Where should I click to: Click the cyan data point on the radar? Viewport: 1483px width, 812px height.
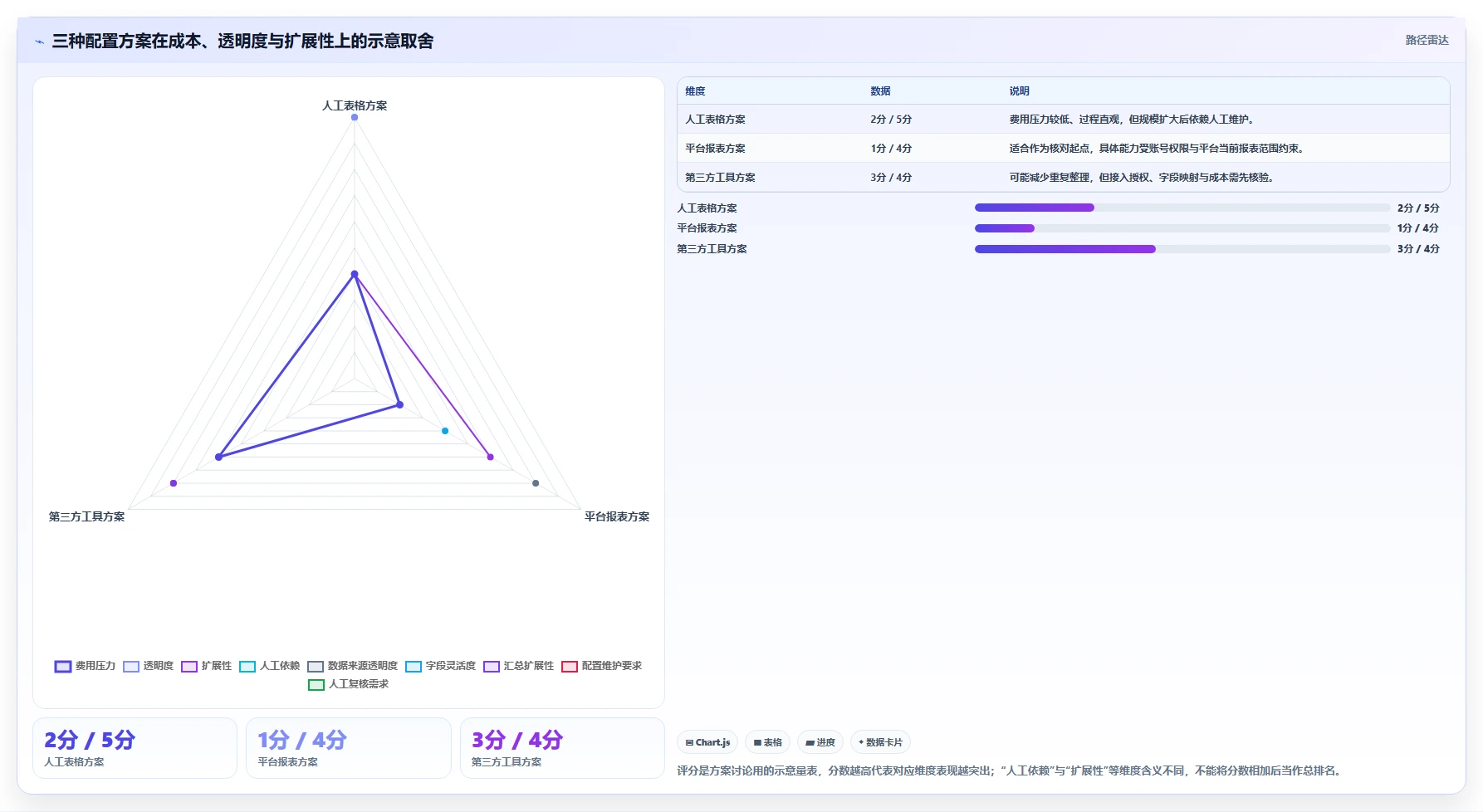445,431
